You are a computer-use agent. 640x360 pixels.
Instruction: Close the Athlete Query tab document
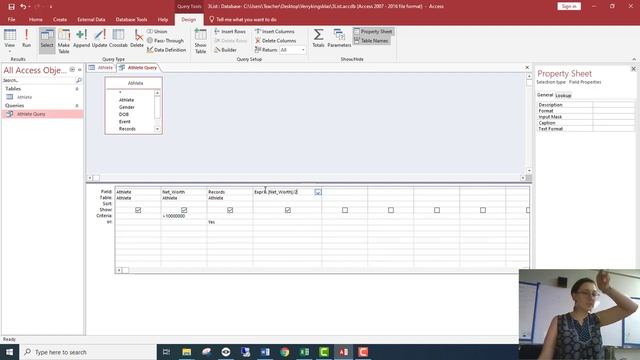[527, 67]
